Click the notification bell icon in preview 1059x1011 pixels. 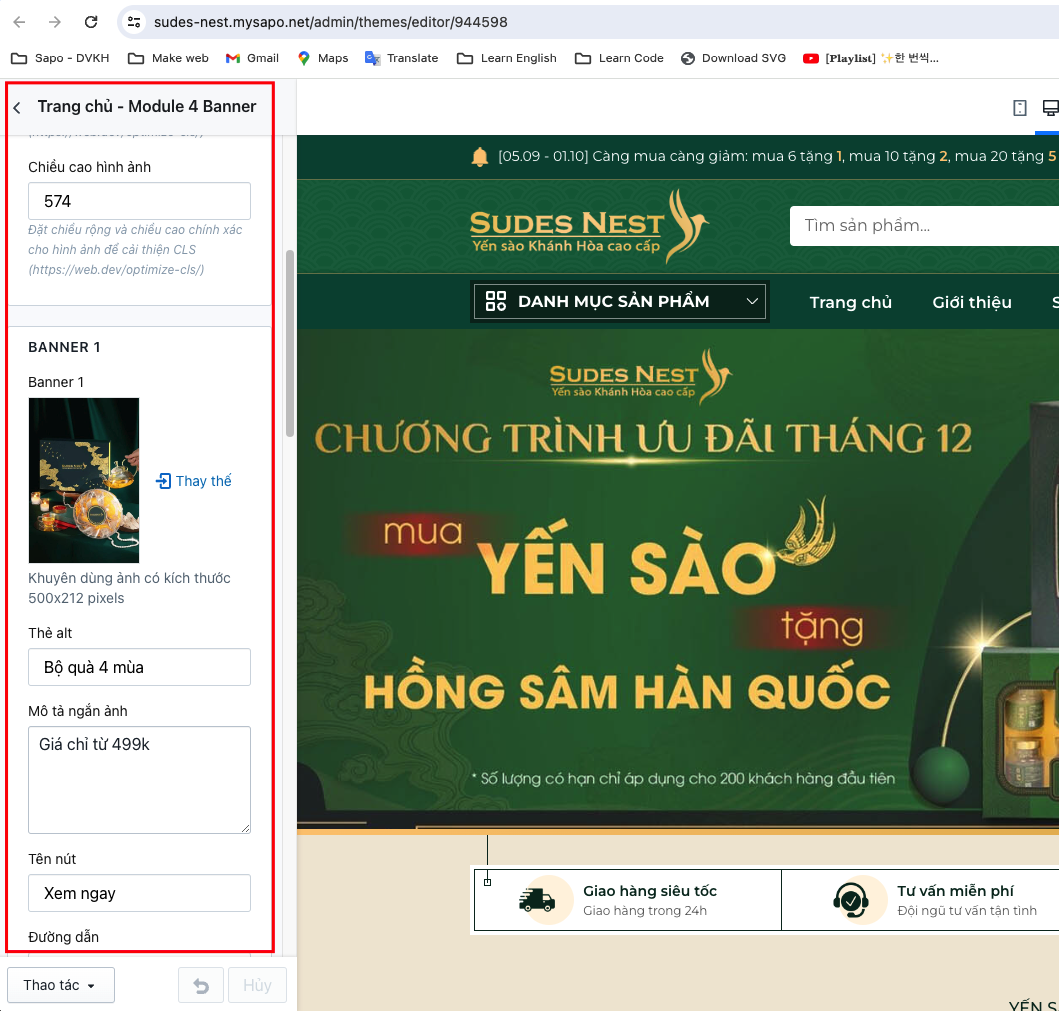(x=480, y=157)
